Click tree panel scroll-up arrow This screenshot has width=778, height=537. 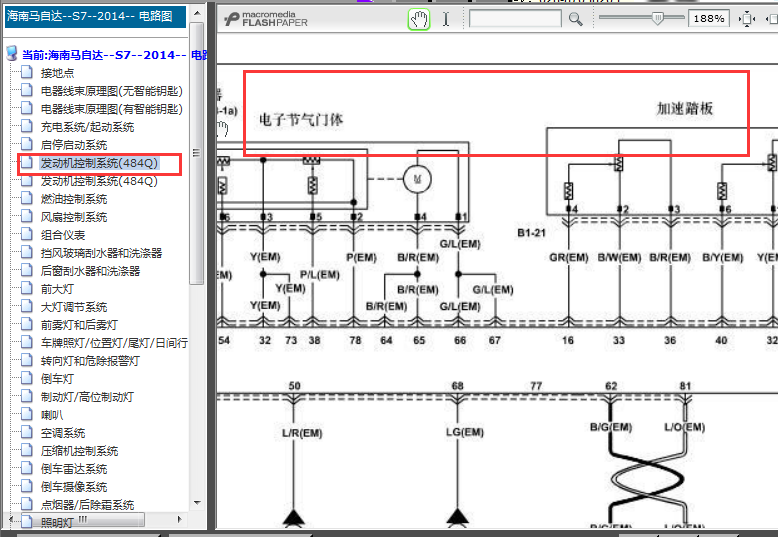(x=197, y=13)
